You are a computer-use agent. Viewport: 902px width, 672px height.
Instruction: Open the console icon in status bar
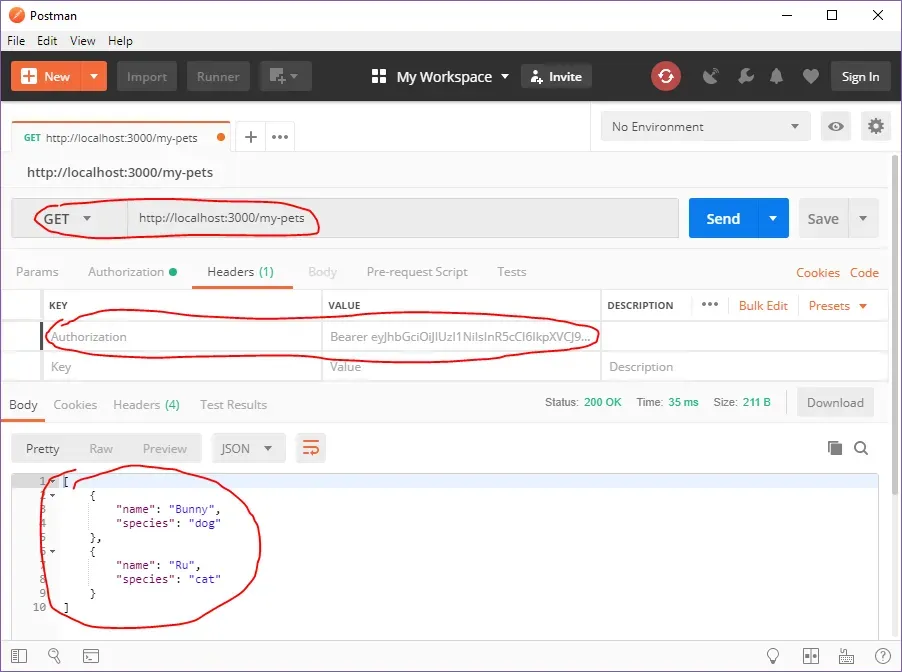pos(90,656)
